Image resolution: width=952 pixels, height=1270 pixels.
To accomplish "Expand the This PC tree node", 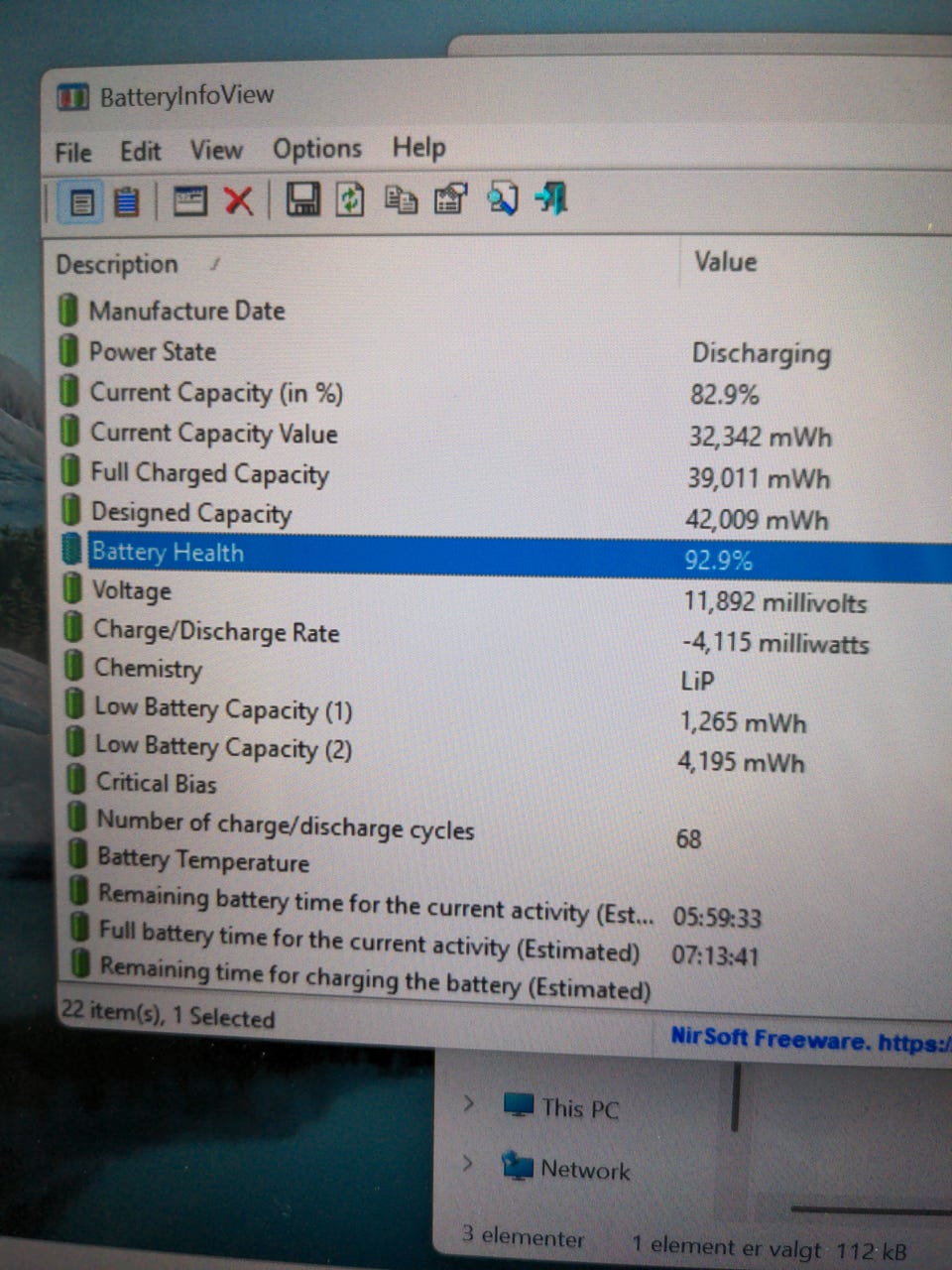I will tap(468, 1102).
